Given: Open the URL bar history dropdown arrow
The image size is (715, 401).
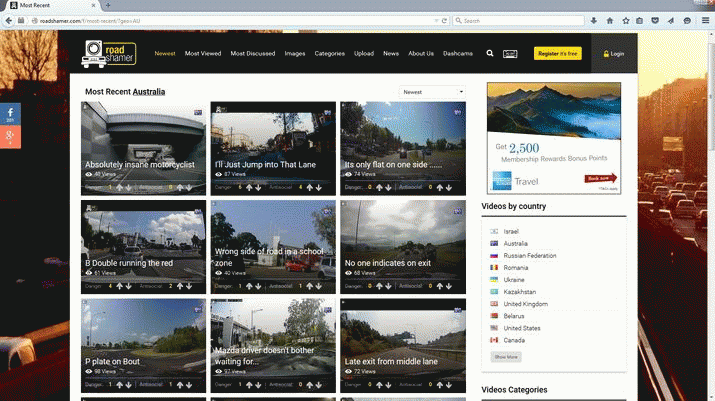Looking at the screenshot, I should pyautogui.click(x=436, y=21).
